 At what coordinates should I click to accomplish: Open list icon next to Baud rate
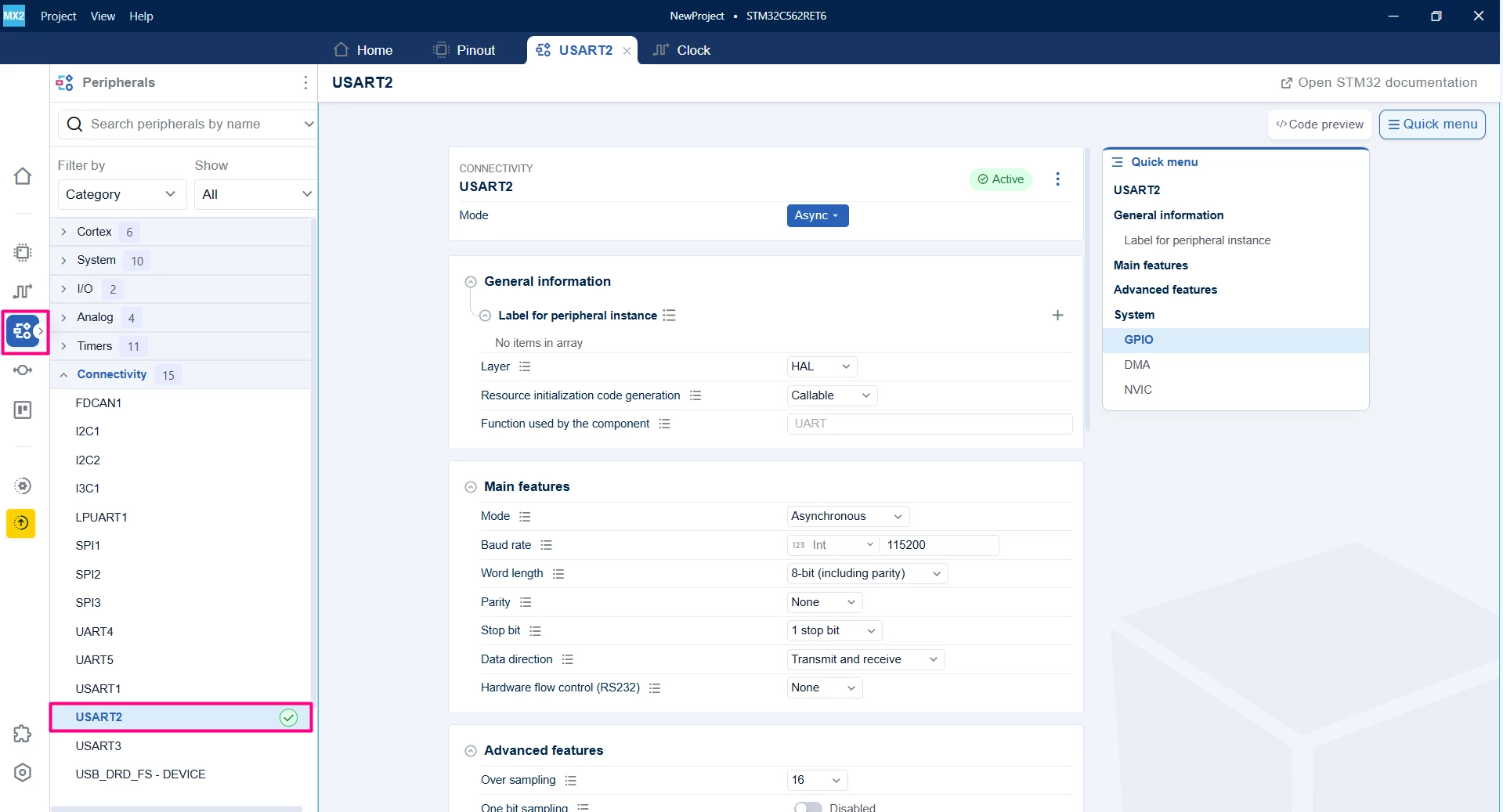[546, 545]
